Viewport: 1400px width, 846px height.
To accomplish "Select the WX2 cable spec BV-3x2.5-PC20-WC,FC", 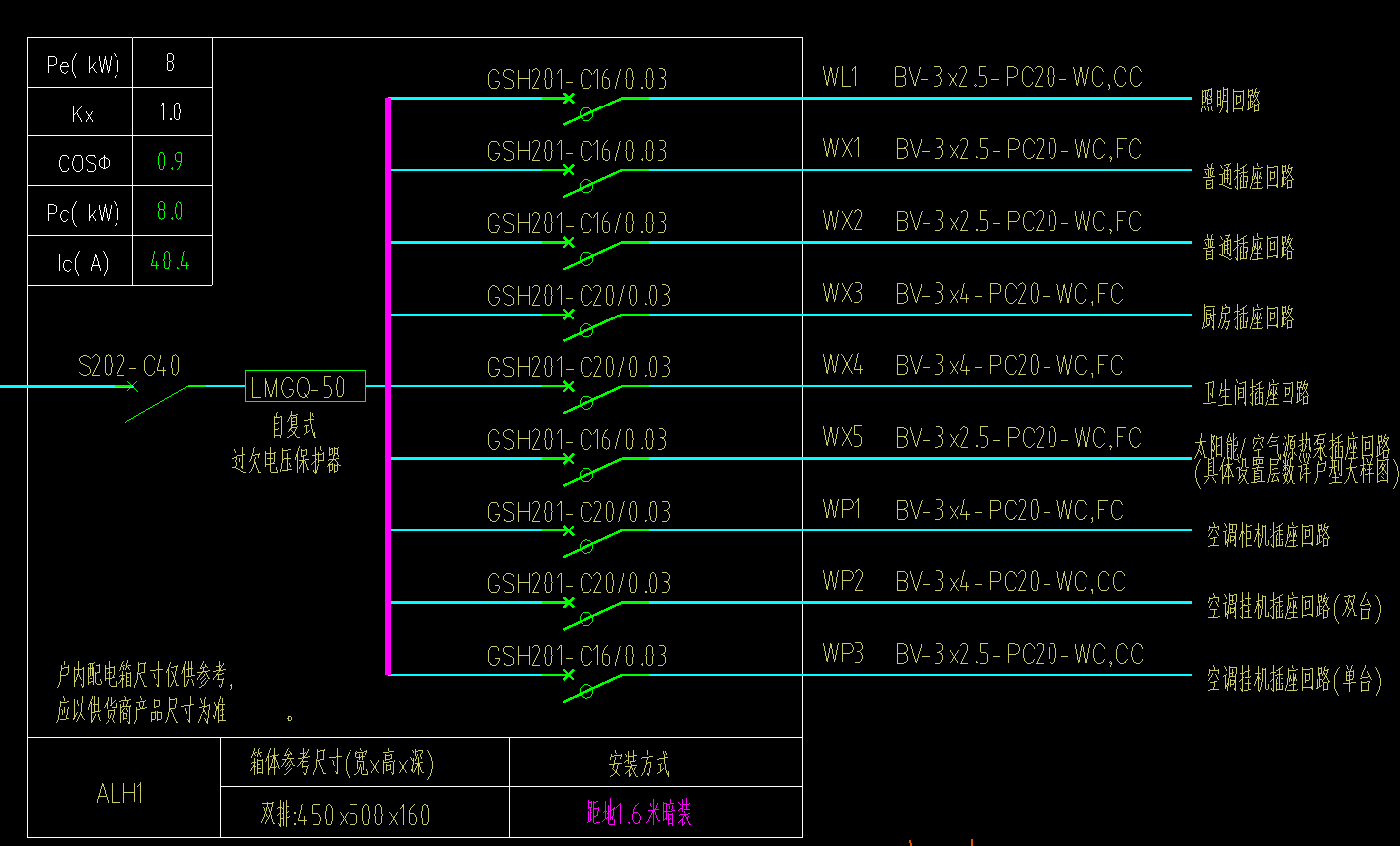I will click(1019, 221).
